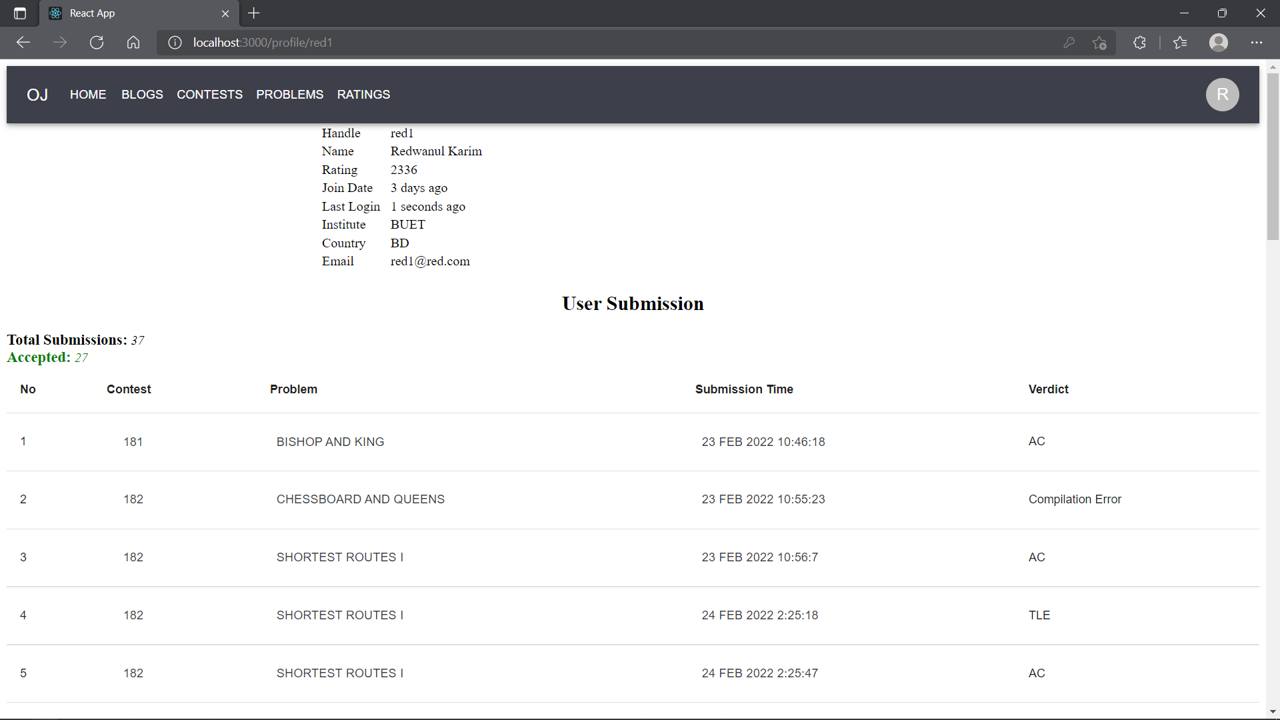The height and width of the screenshot is (720, 1280).
Task: Go to browser home page
Action: 133,42
